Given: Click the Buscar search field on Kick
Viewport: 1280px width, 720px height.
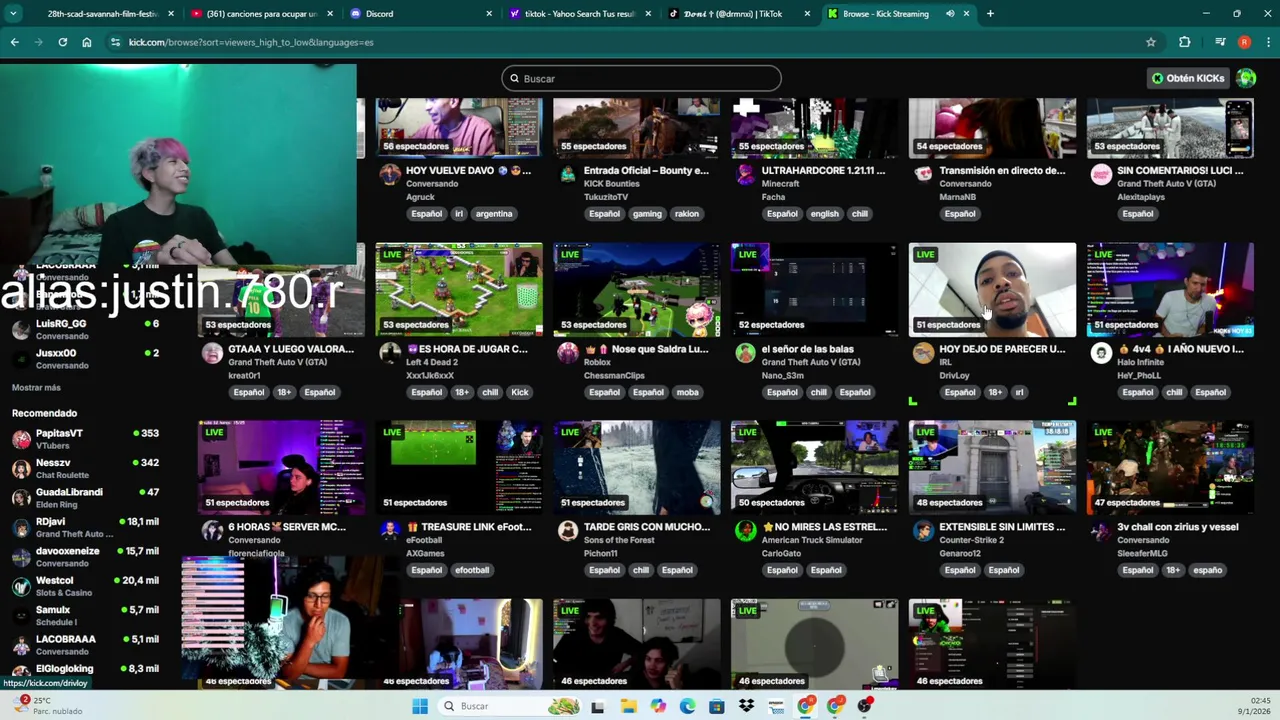Looking at the screenshot, I should coord(641,78).
